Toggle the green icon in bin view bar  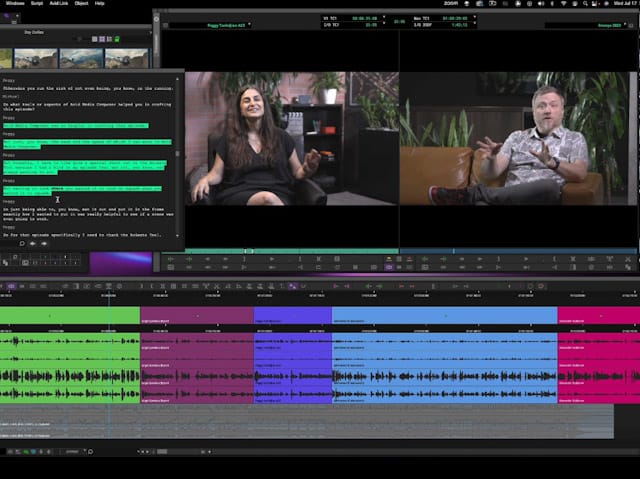pyautogui.click(x=117, y=39)
